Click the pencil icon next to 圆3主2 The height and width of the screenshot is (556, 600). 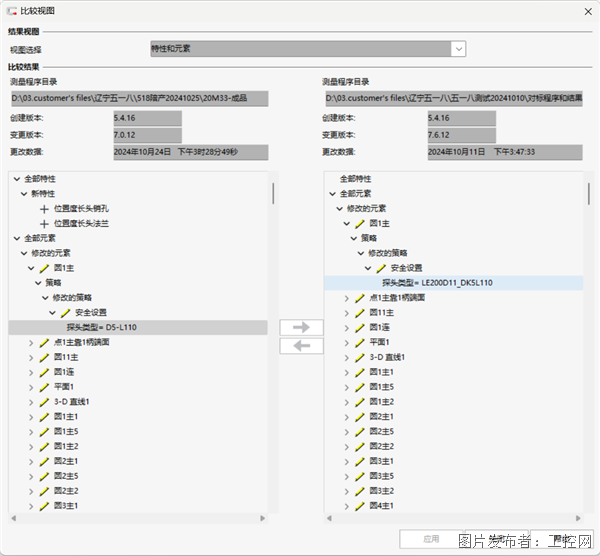click(x=359, y=491)
